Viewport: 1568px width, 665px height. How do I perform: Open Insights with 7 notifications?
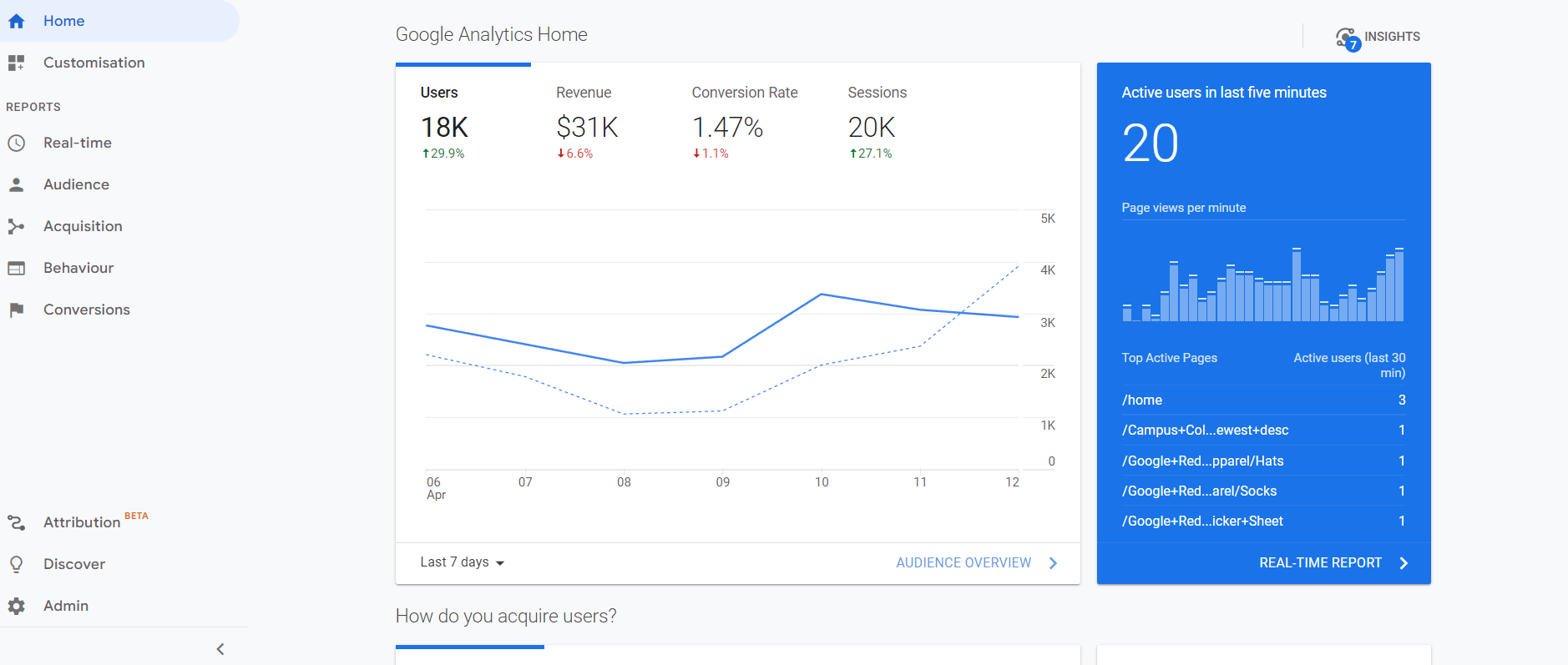[1378, 38]
